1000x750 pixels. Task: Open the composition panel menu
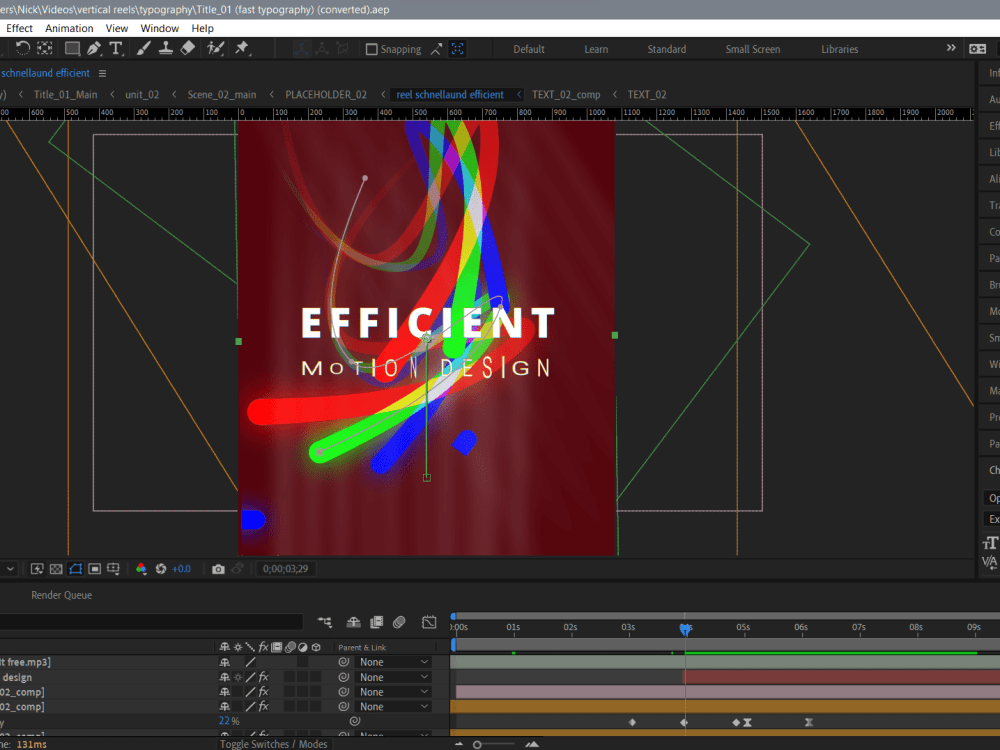[102, 73]
